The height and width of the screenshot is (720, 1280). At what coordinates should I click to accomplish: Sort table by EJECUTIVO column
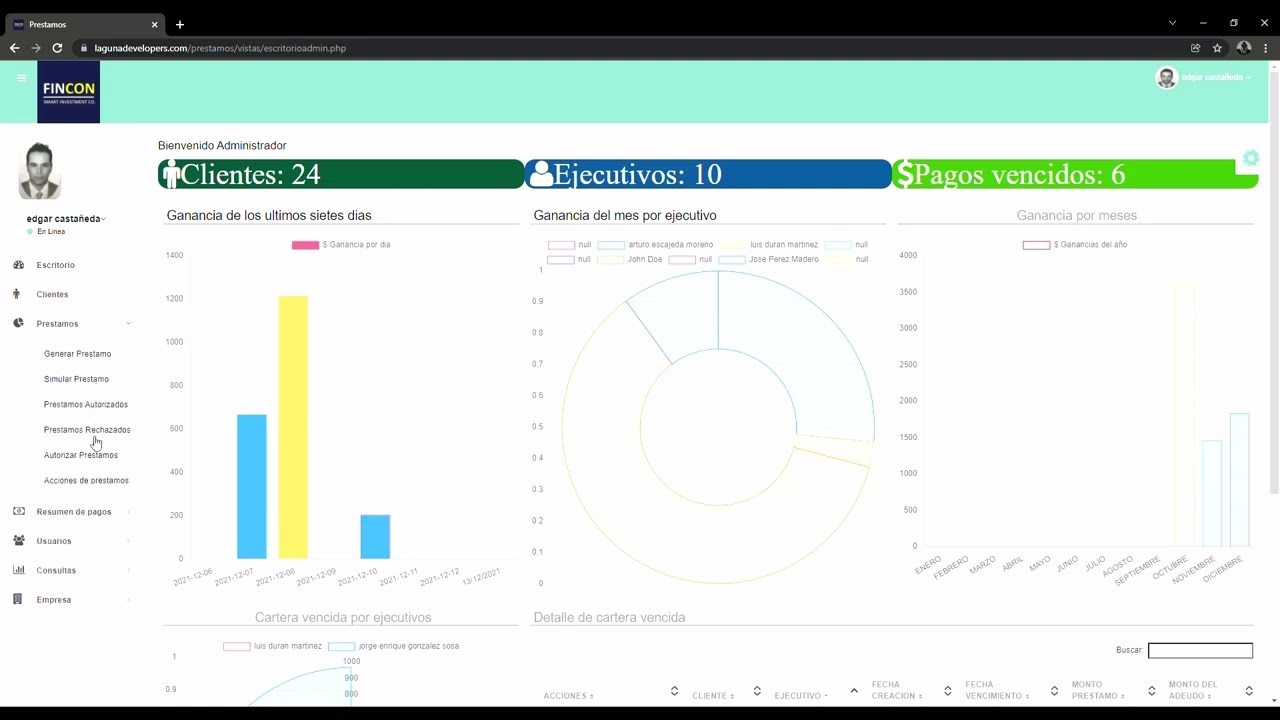point(816,692)
